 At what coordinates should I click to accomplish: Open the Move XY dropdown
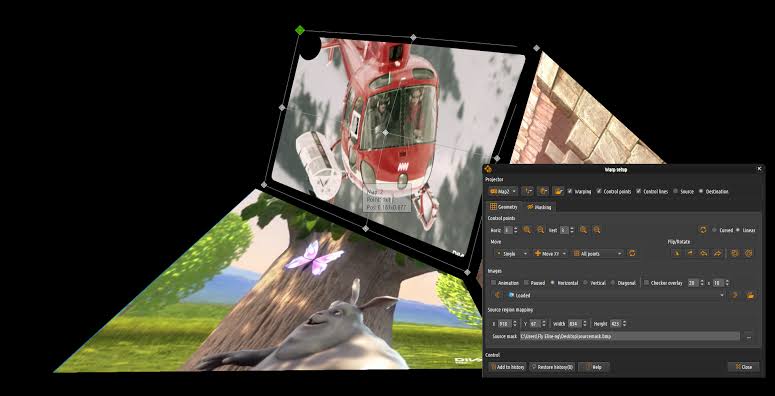click(x=551, y=253)
